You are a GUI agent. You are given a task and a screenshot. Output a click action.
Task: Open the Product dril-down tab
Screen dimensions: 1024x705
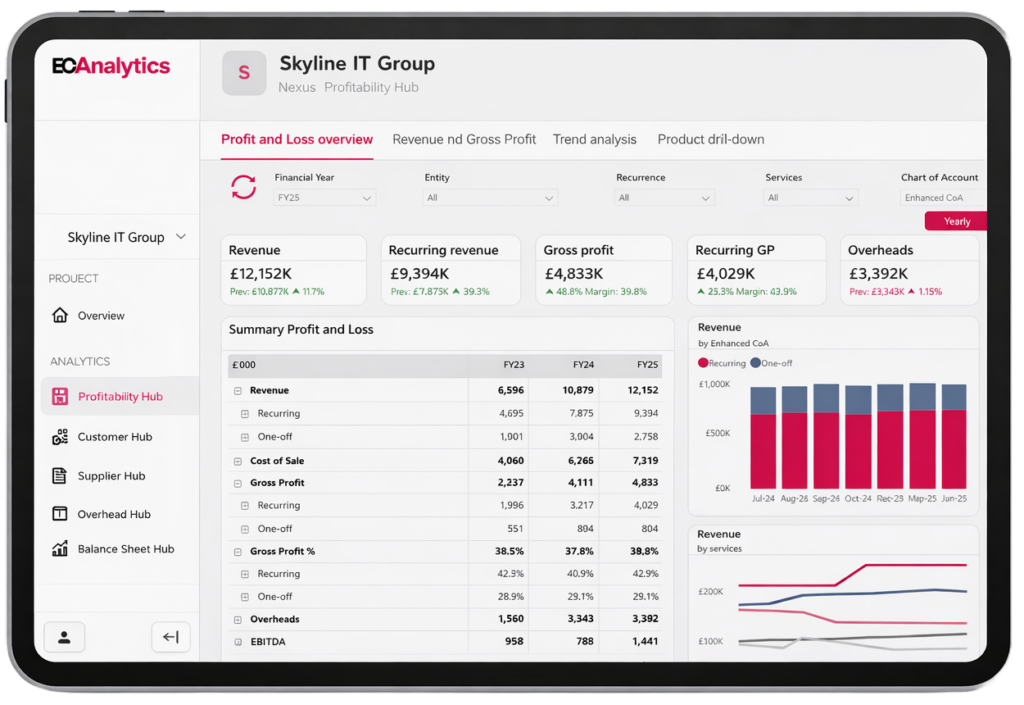point(710,140)
